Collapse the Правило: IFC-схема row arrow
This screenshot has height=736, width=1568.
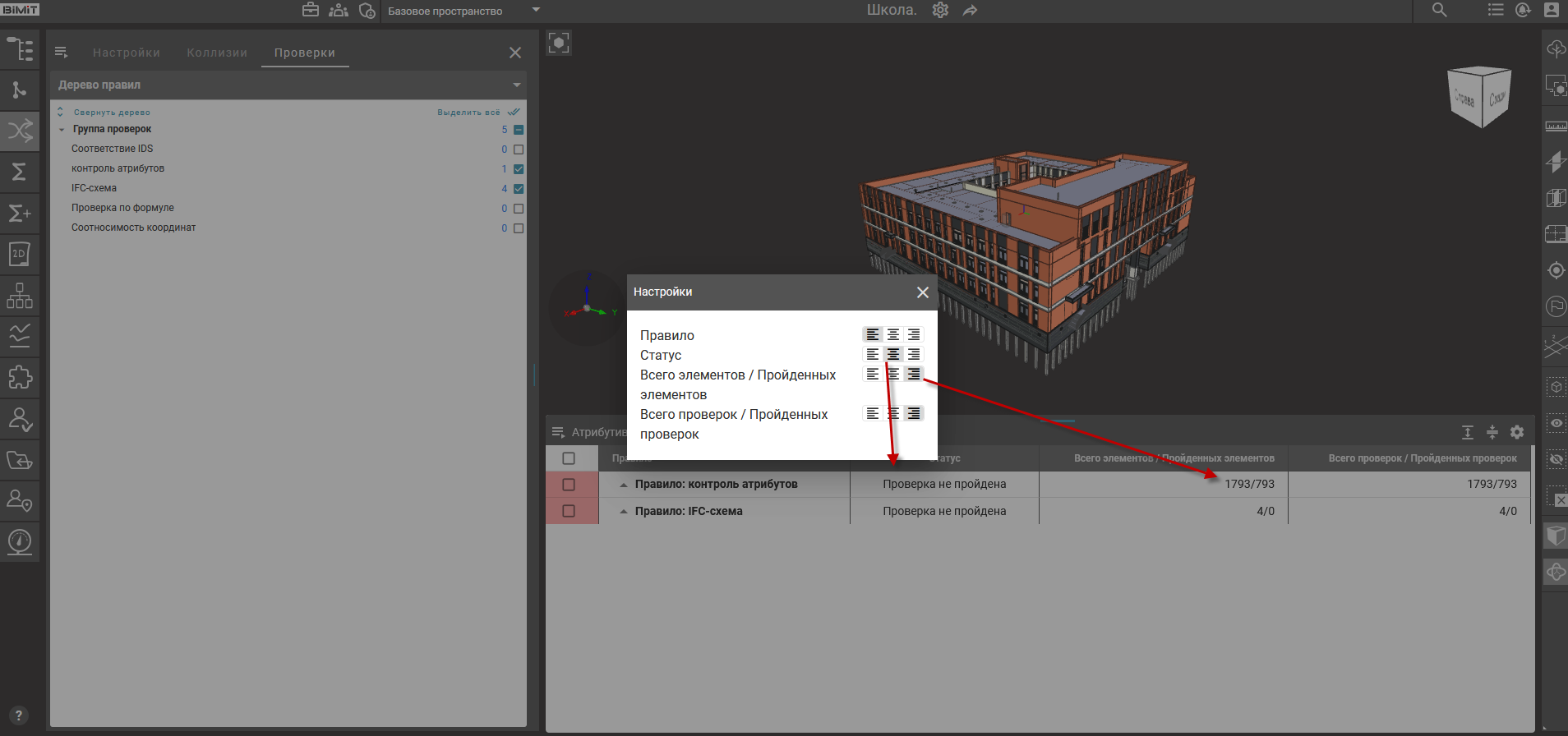(x=624, y=512)
